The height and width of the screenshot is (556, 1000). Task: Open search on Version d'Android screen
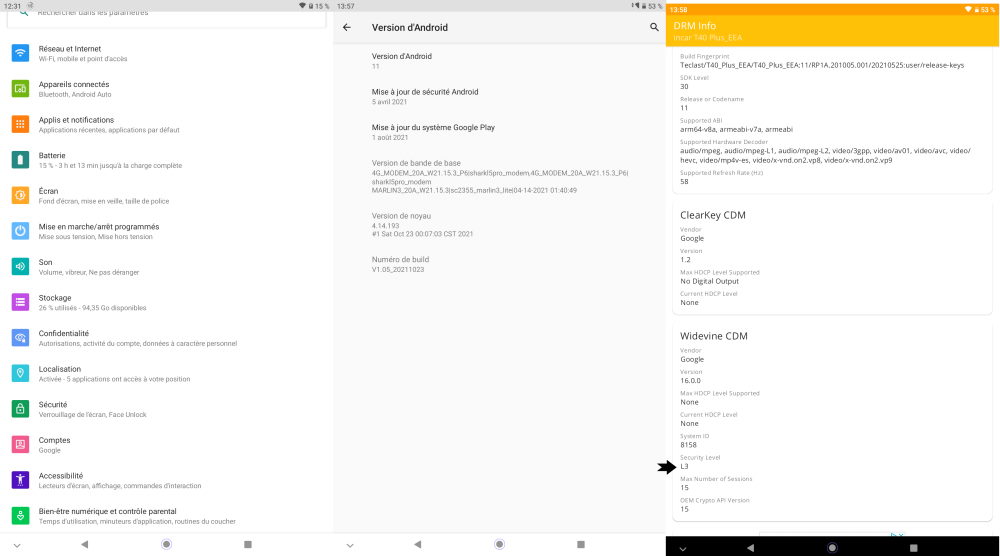point(654,27)
